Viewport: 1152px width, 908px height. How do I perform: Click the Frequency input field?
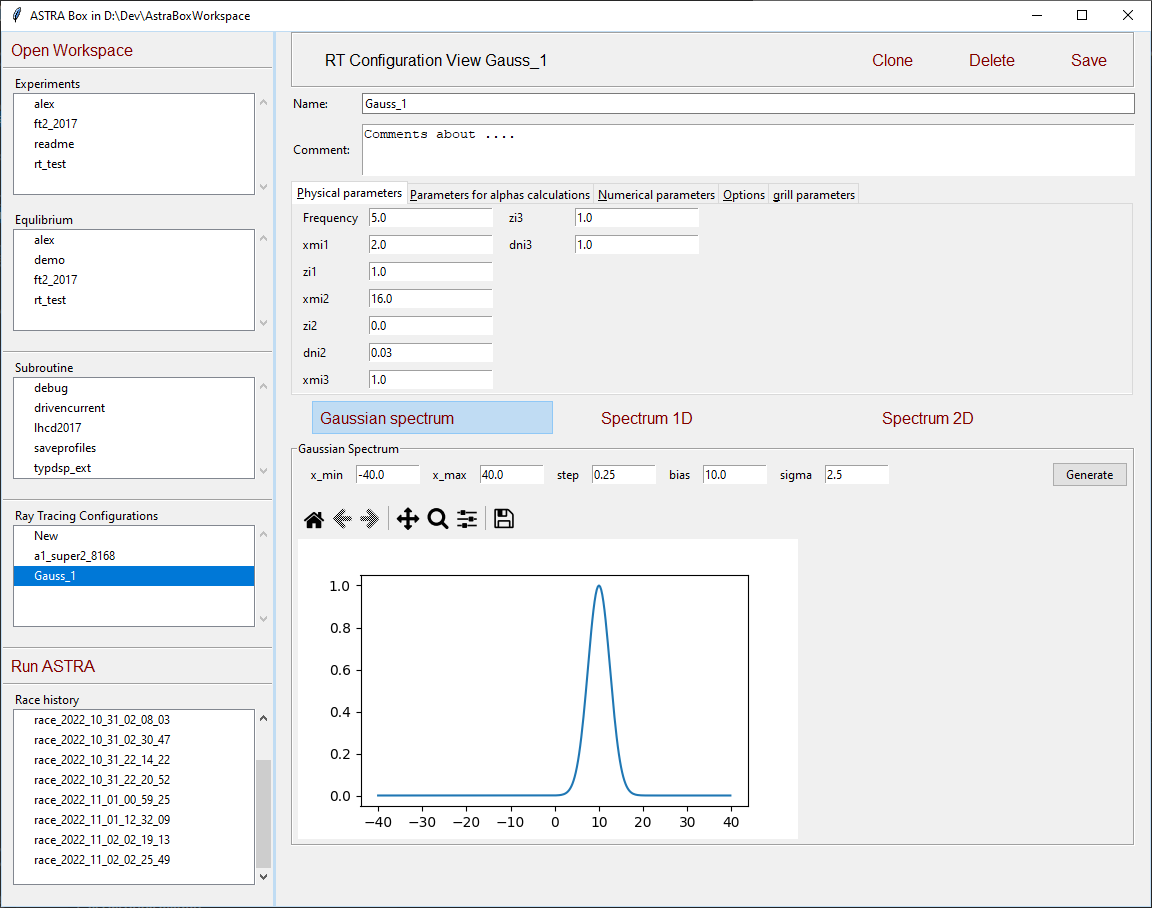(431, 218)
